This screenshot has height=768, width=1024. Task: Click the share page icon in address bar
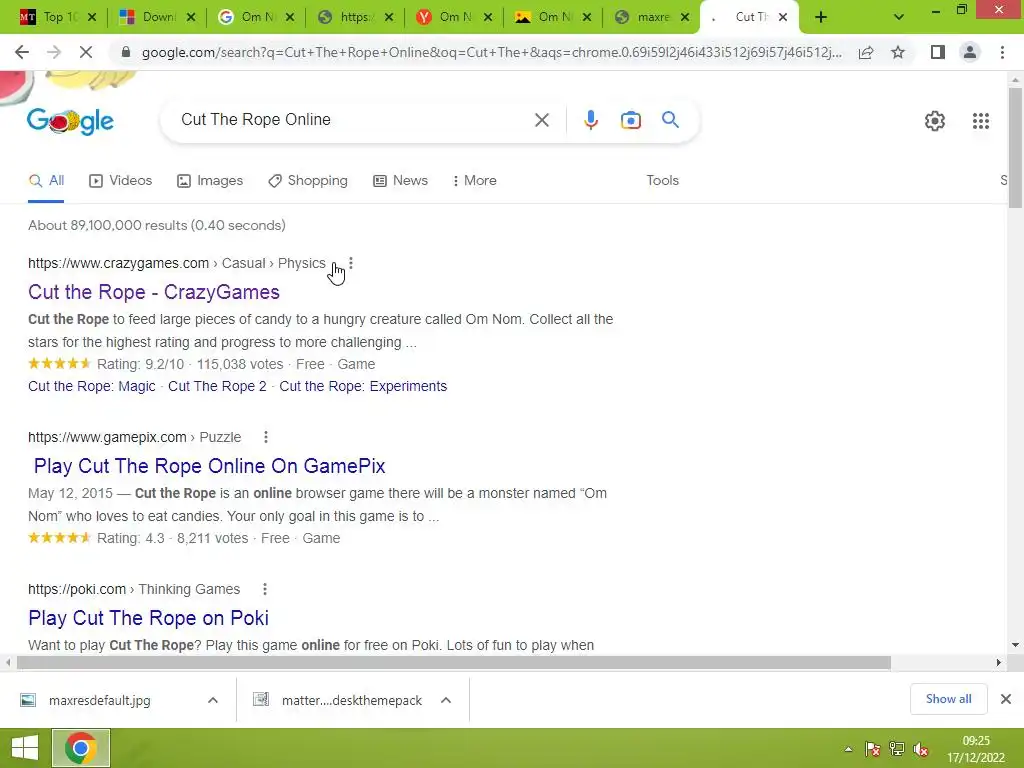click(x=866, y=52)
